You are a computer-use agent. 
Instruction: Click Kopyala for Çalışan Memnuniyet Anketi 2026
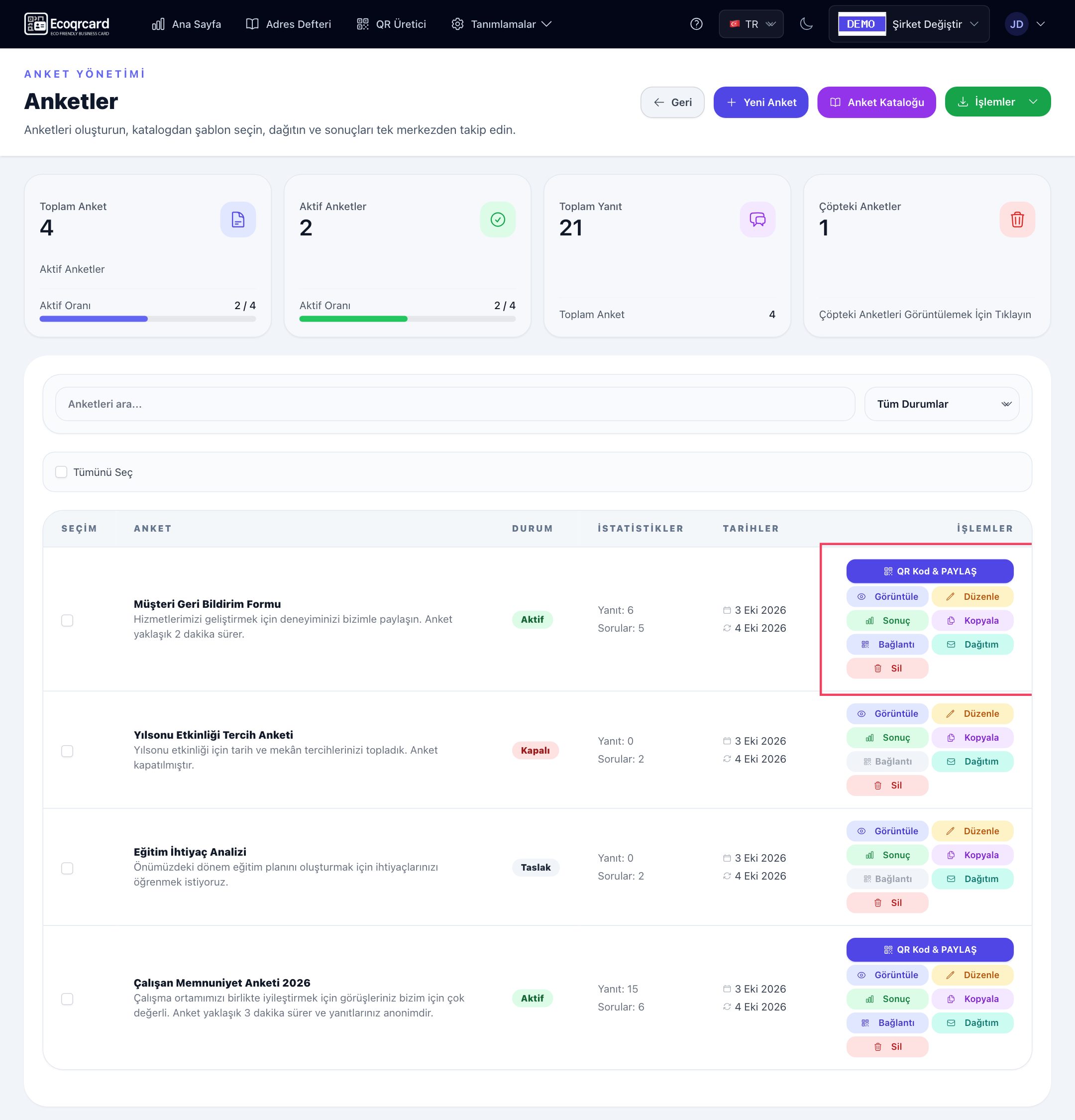(x=972, y=999)
